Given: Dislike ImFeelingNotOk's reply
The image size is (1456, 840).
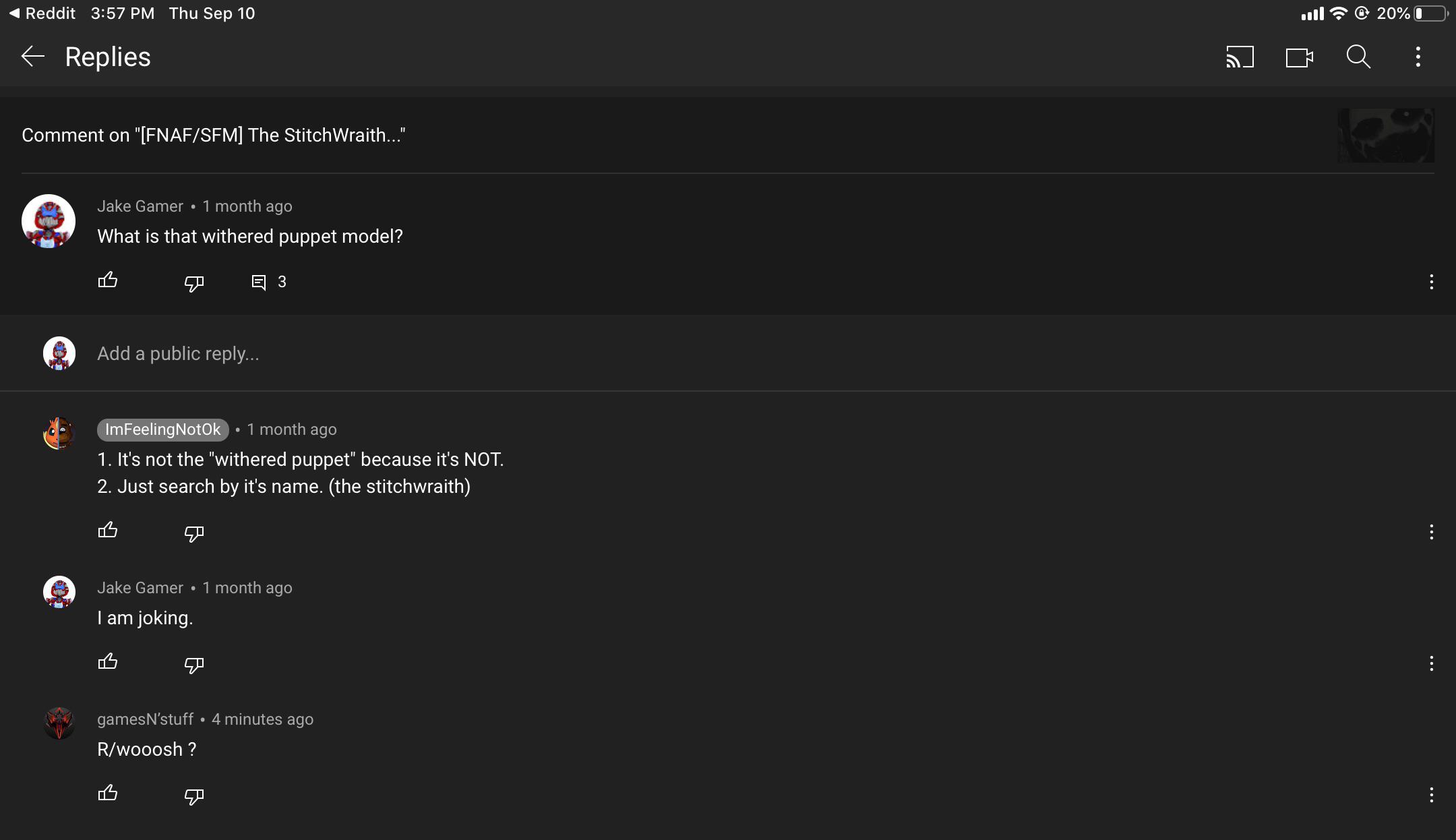Looking at the screenshot, I should tap(193, 533).
